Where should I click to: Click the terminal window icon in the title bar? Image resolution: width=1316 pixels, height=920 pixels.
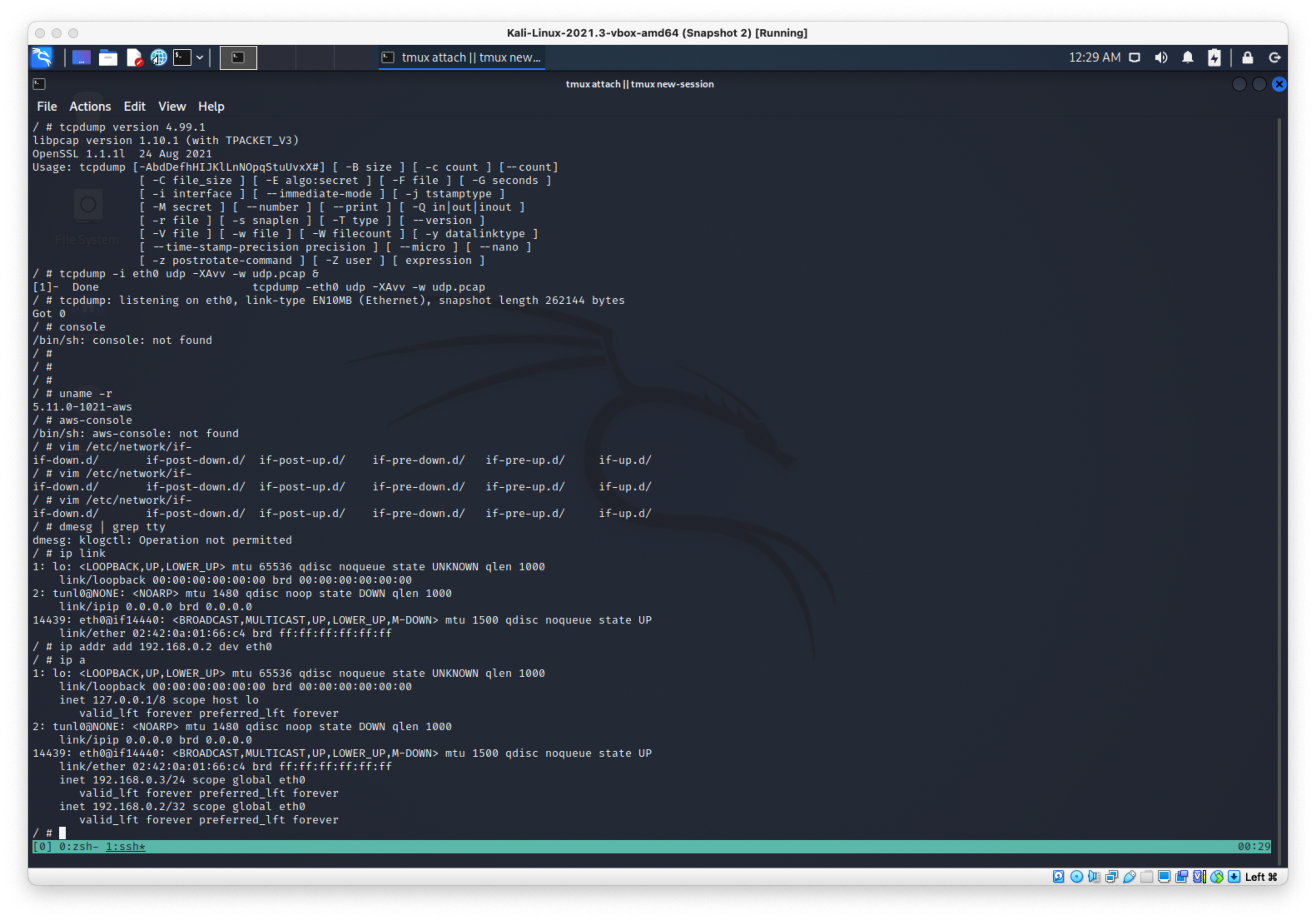[39, 84]
